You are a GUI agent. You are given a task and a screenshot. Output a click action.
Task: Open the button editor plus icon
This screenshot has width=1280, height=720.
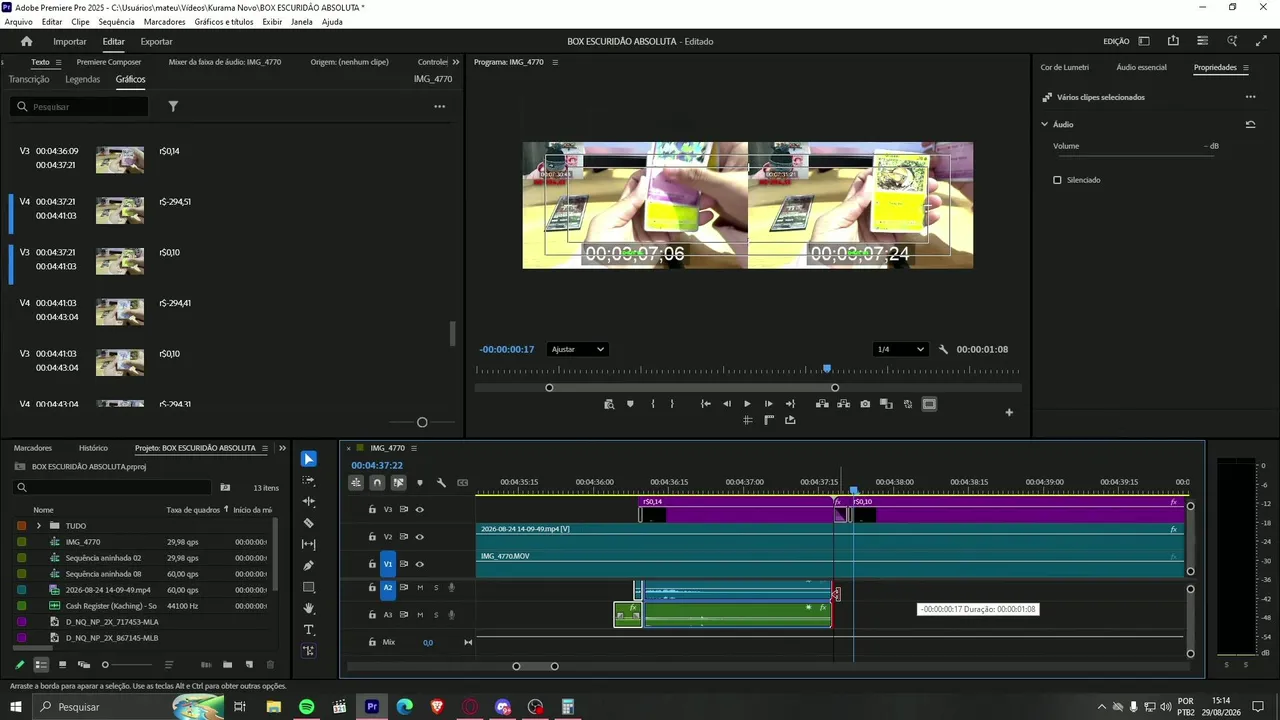pos(1009,412)
